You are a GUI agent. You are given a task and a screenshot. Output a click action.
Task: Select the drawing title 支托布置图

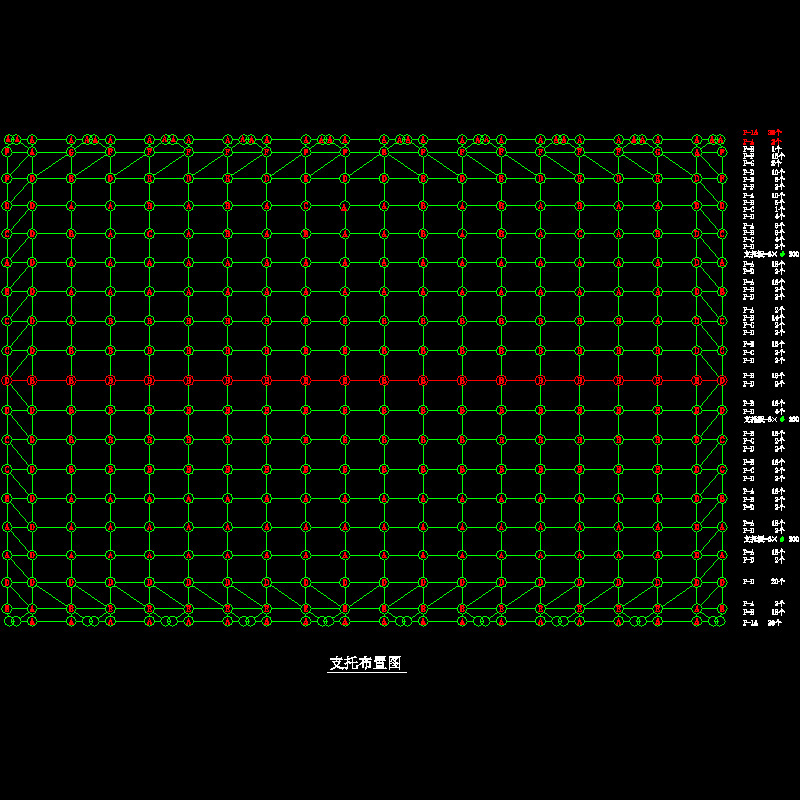(x=366, y=663)
